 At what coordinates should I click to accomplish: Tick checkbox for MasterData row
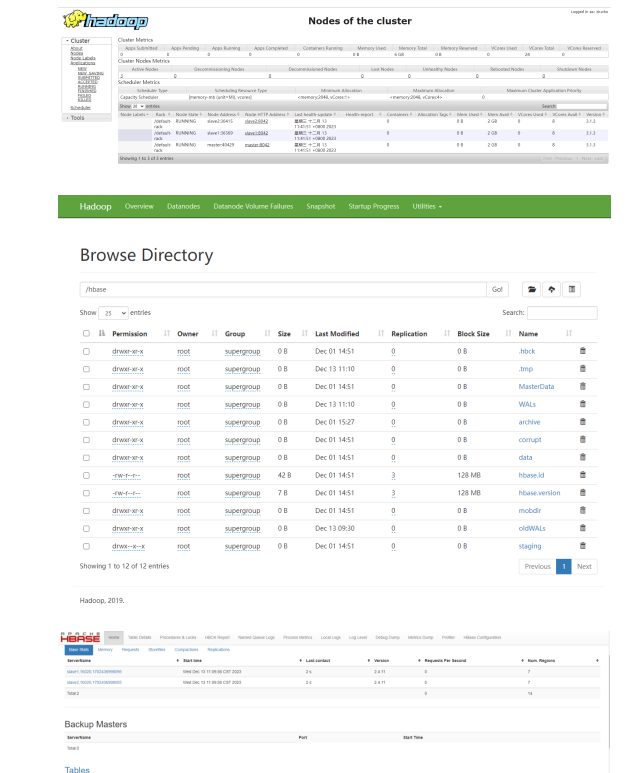pyautogui.click(x=86, y=387)
